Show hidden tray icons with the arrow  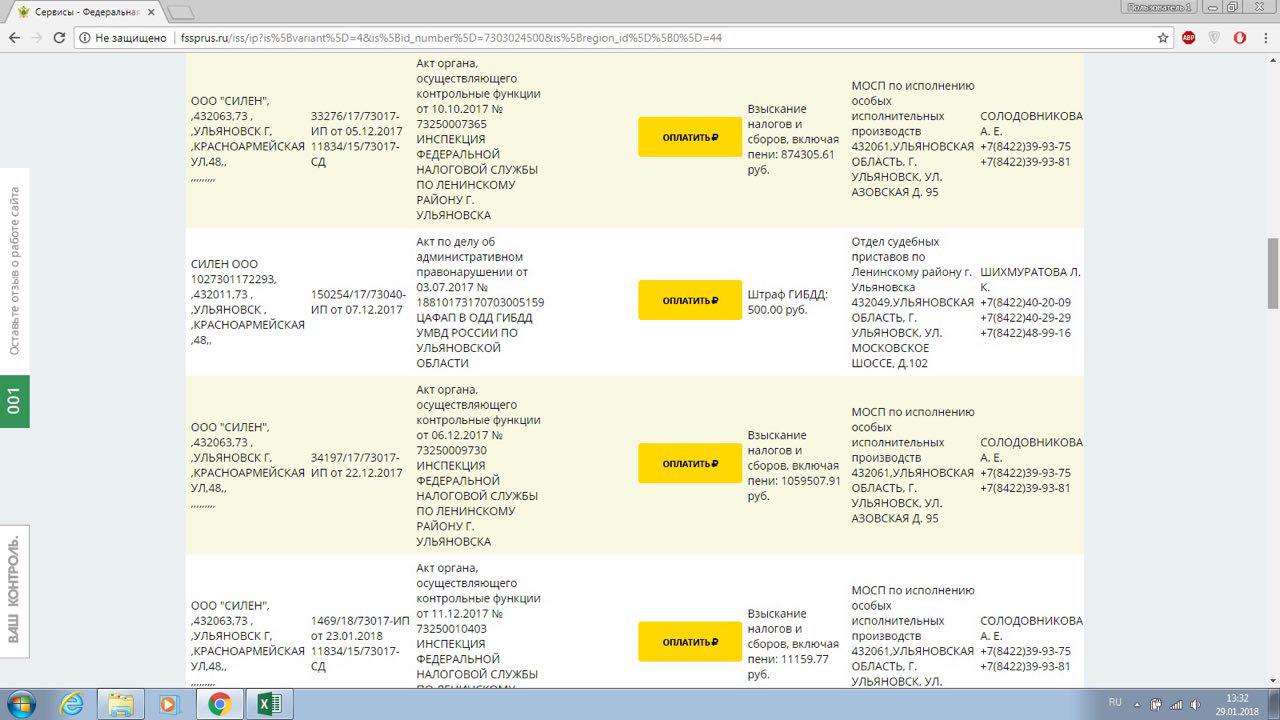coord(1138,703)
